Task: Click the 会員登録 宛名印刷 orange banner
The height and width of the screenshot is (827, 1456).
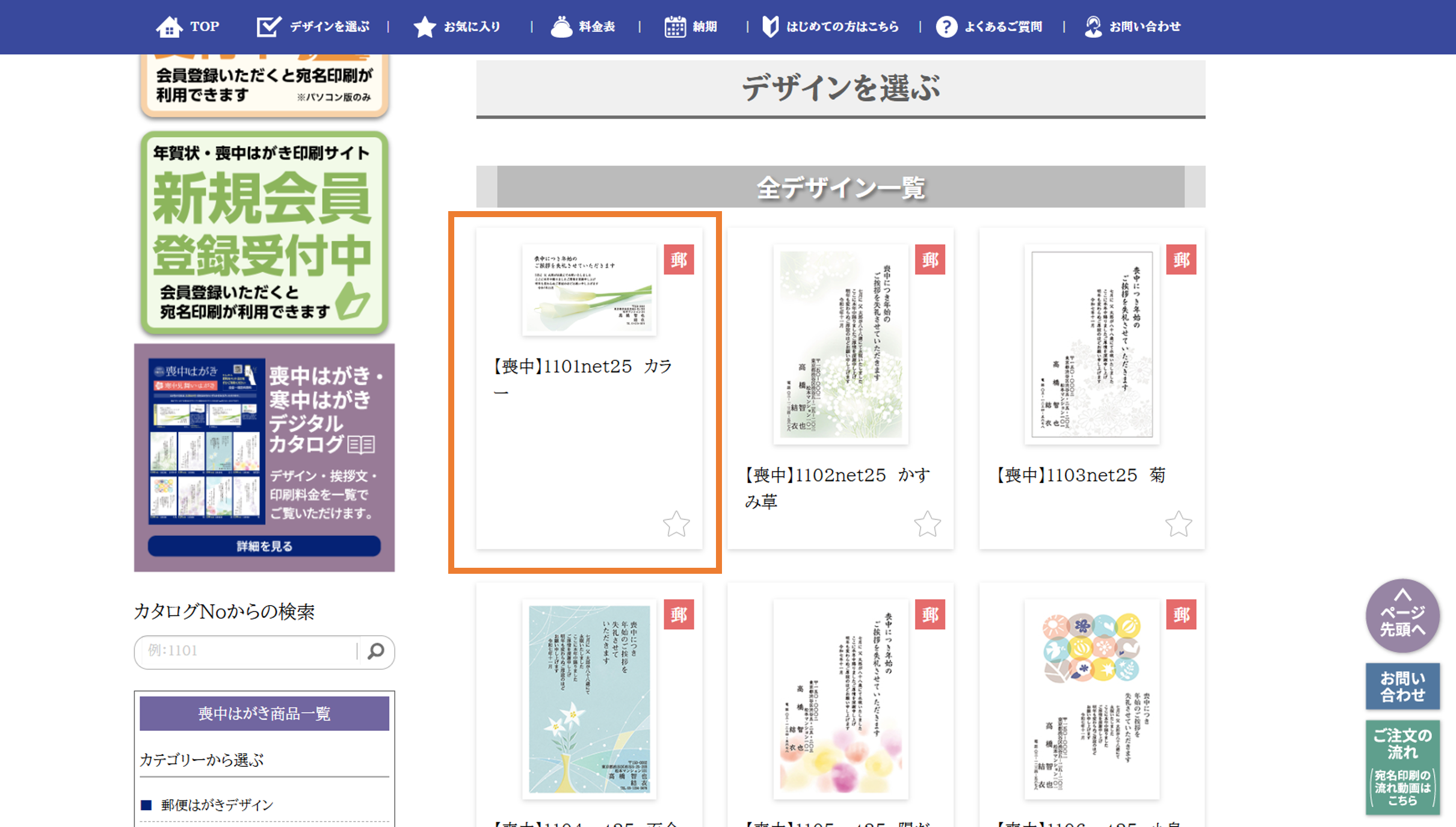Action: coord(264,85)
